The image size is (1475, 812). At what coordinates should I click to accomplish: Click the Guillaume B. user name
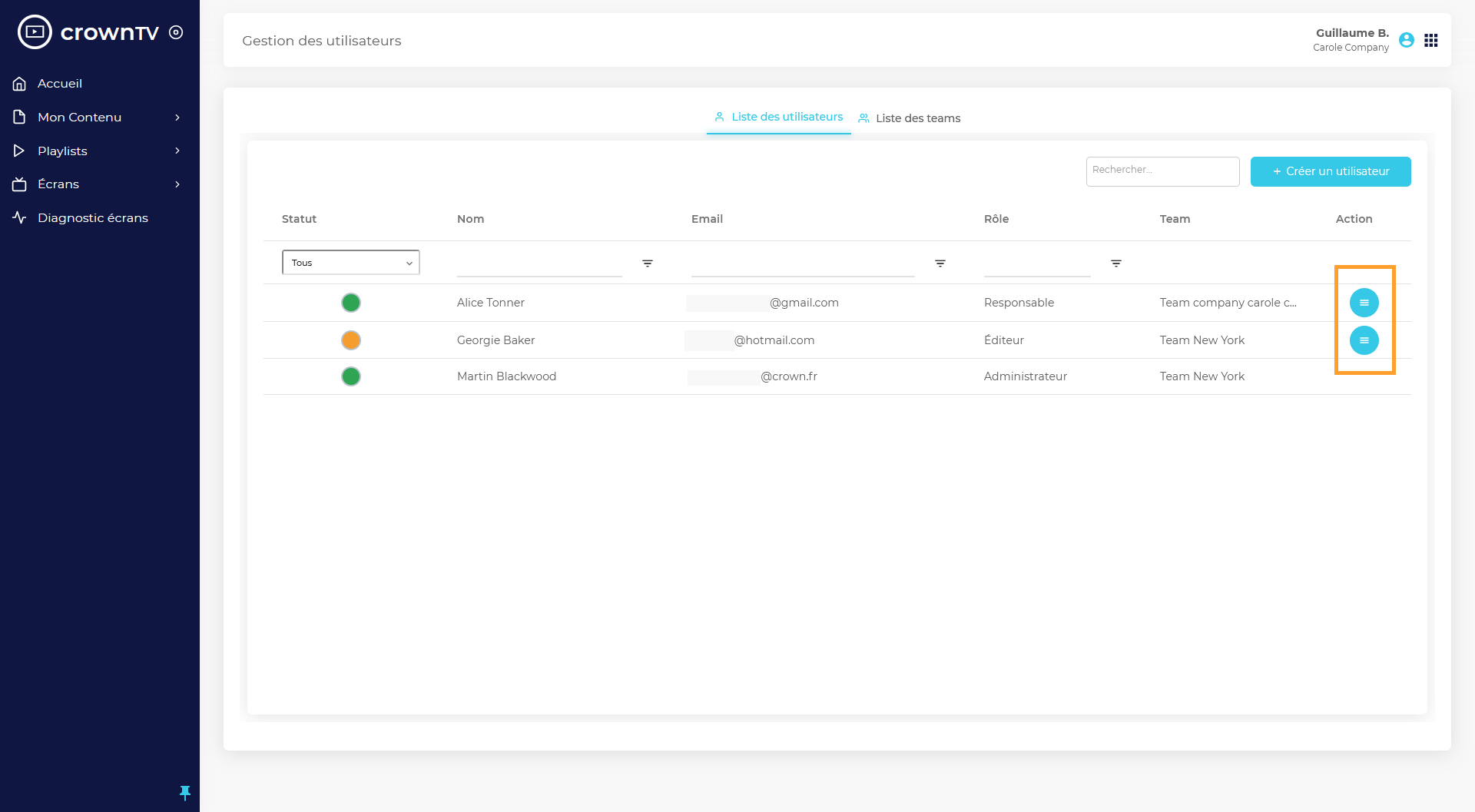pyautogui.click(x=1352, y=33)
